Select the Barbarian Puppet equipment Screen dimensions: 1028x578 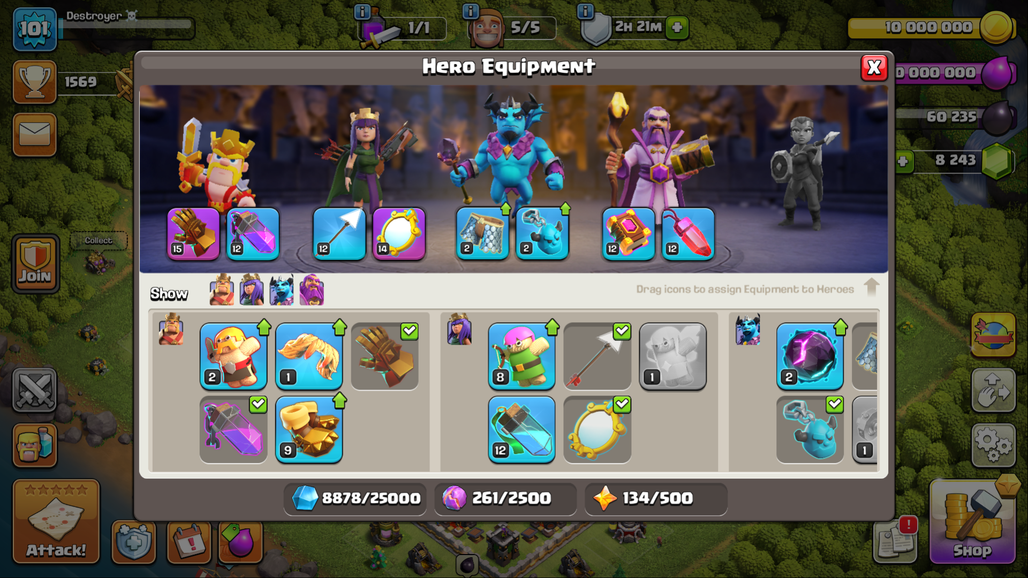click(x=233, y=356)
